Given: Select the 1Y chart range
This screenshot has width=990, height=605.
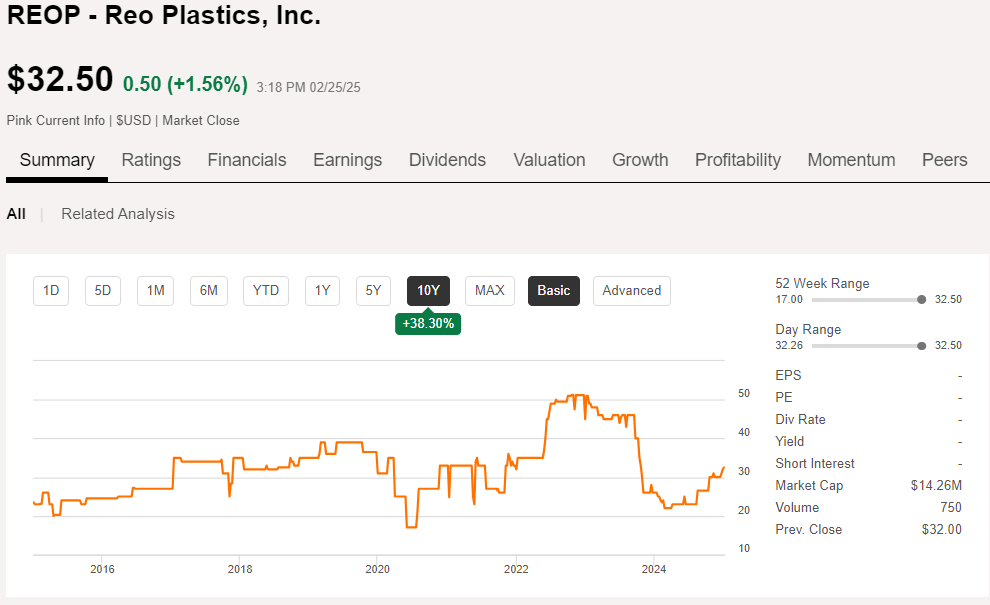Looking at the screenshot, I should [323, 291].
